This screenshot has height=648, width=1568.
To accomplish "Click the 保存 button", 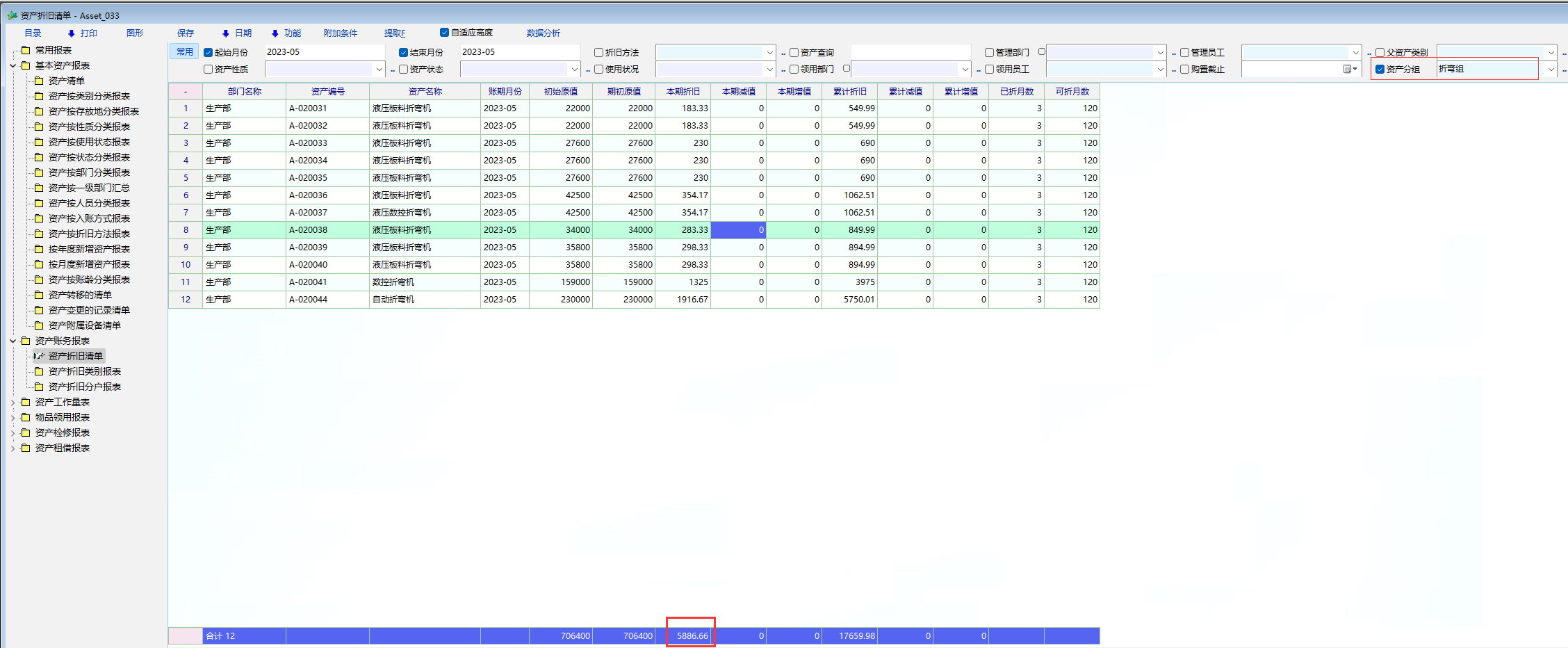I will [x=186, y=33].
